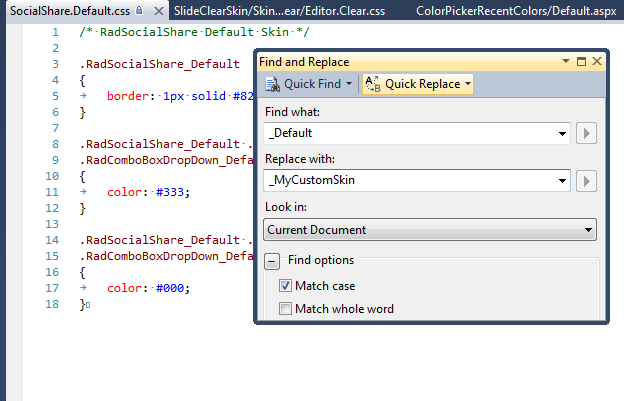The width and height of the screenshot is (624, 401).
Task: Maximize the Find and Replace window
Action: point(581,61)
